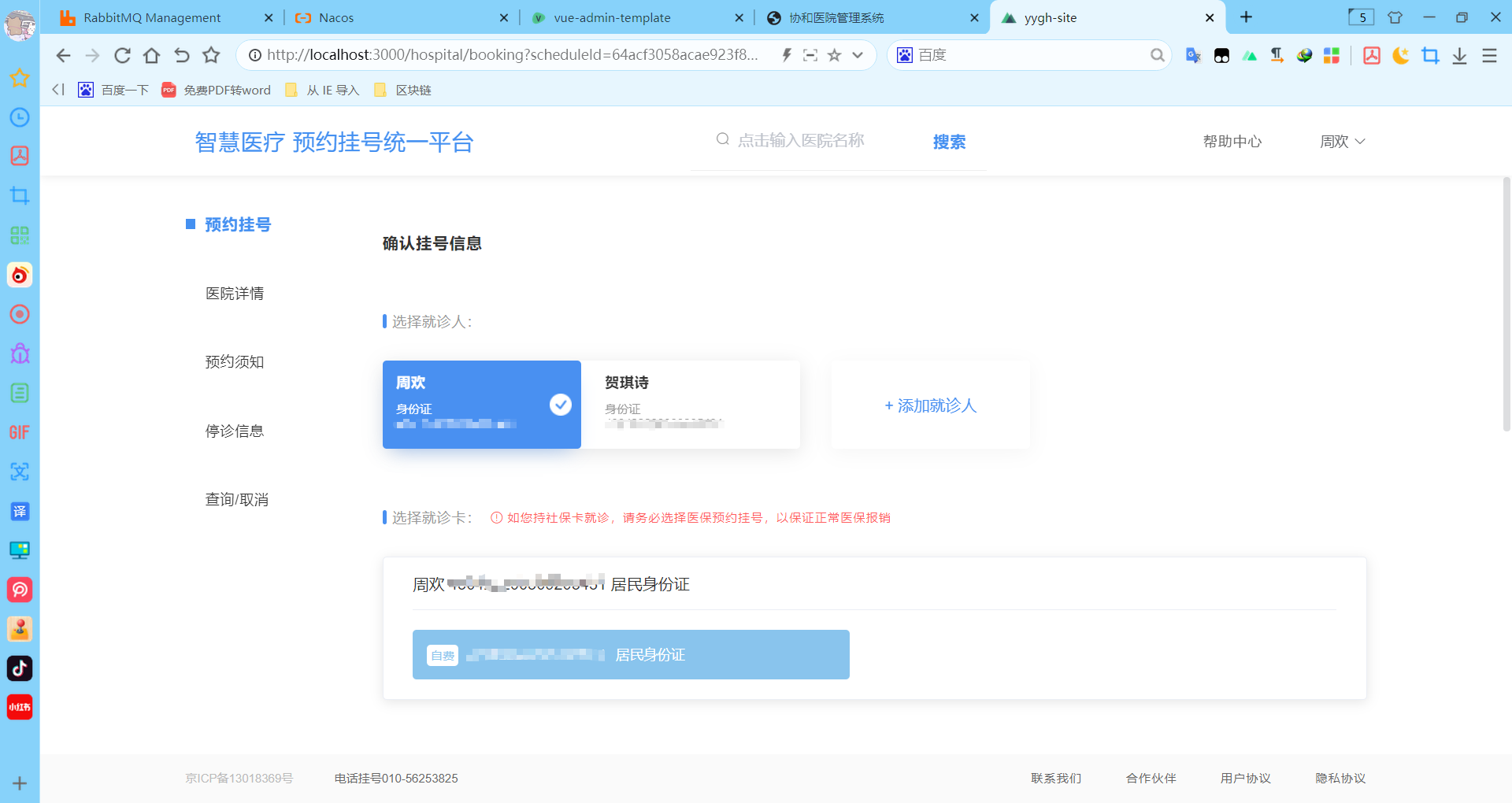Open Douyin from the left sidebar
Viewport: 1512px width, 803px height.
(20, 668)
